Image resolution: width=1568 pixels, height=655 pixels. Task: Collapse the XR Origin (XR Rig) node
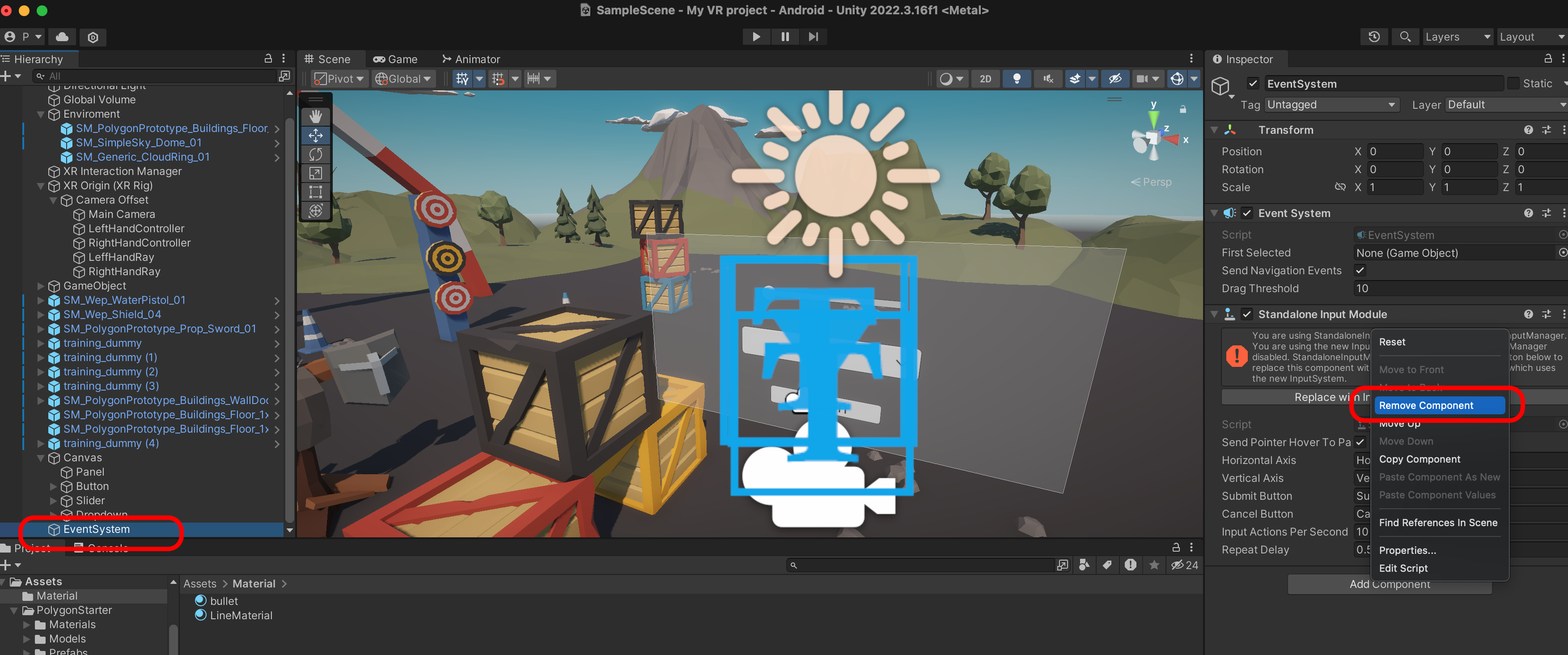41,186
